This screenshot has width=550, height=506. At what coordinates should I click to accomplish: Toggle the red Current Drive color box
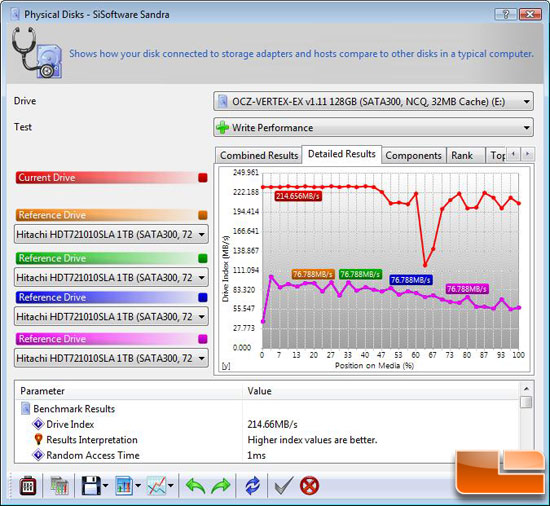click(x=203, y=178)
